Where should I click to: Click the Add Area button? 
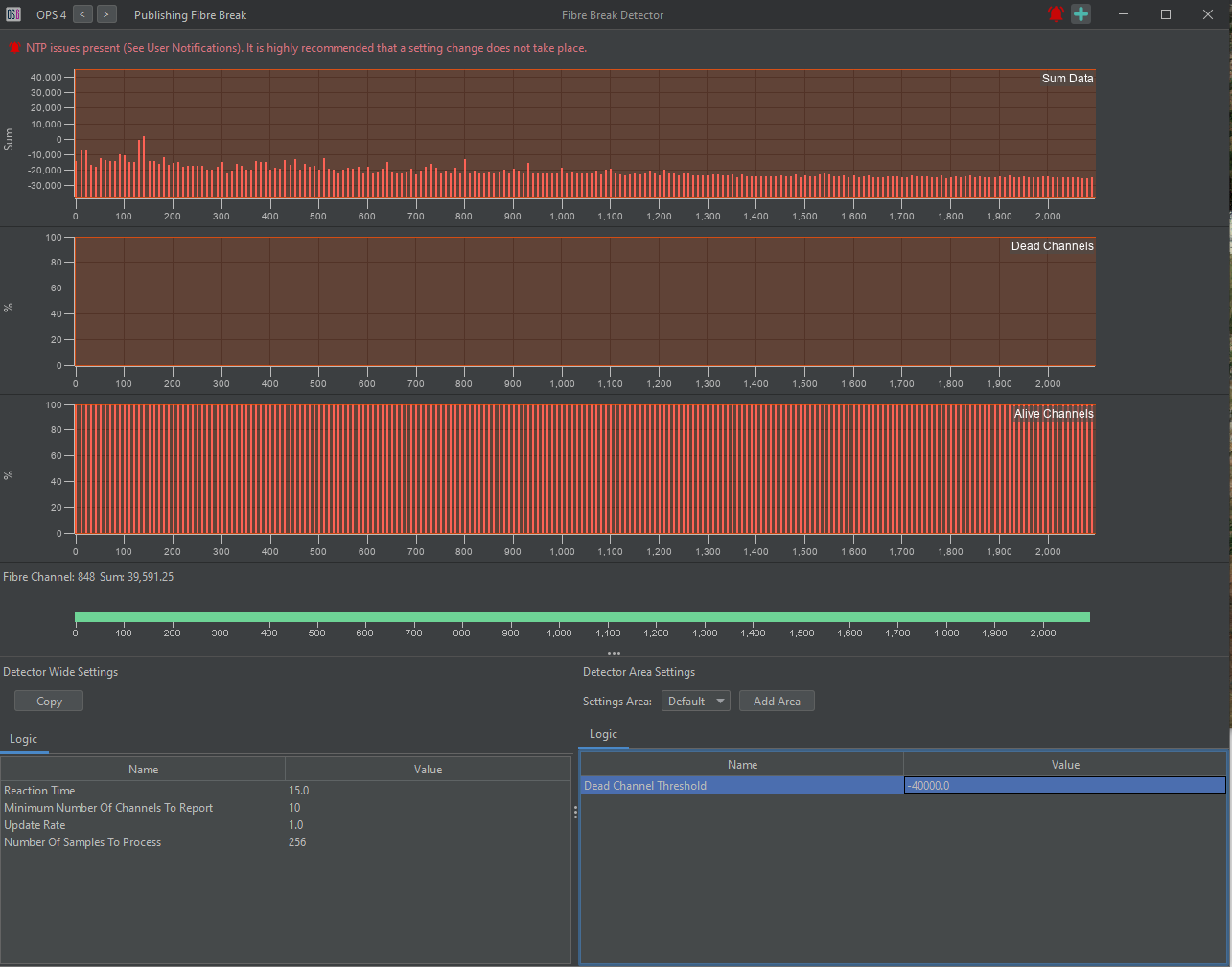coord(777,702)
